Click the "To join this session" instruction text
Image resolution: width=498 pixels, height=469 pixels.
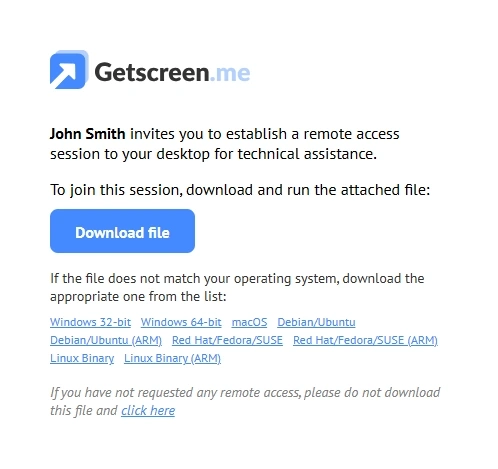(x=240, y=190)
